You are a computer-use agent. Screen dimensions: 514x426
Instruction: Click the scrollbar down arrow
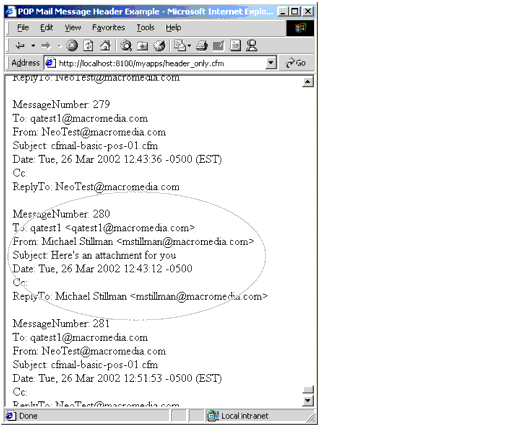(x=308, y=400)
